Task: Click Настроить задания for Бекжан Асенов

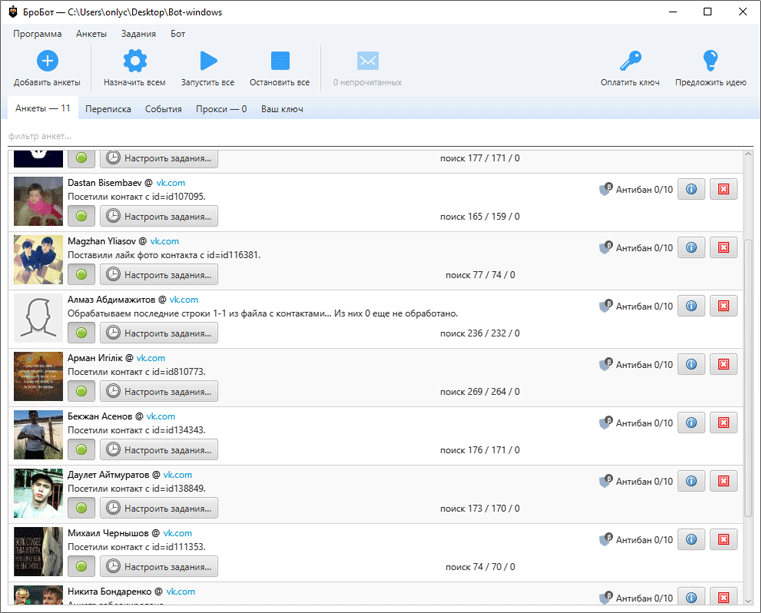Action: coord(159,449)
